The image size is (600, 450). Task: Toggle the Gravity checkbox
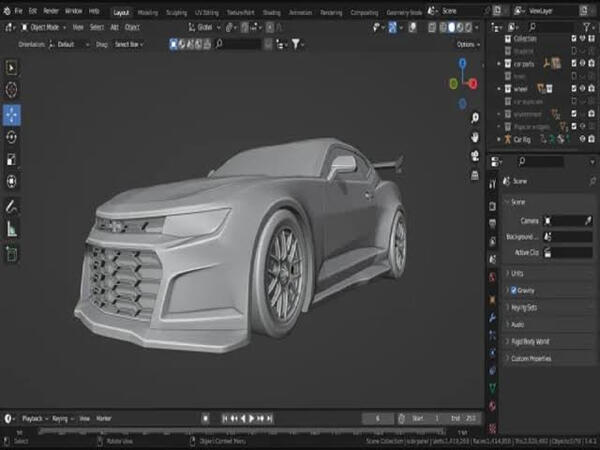point(515,290)
